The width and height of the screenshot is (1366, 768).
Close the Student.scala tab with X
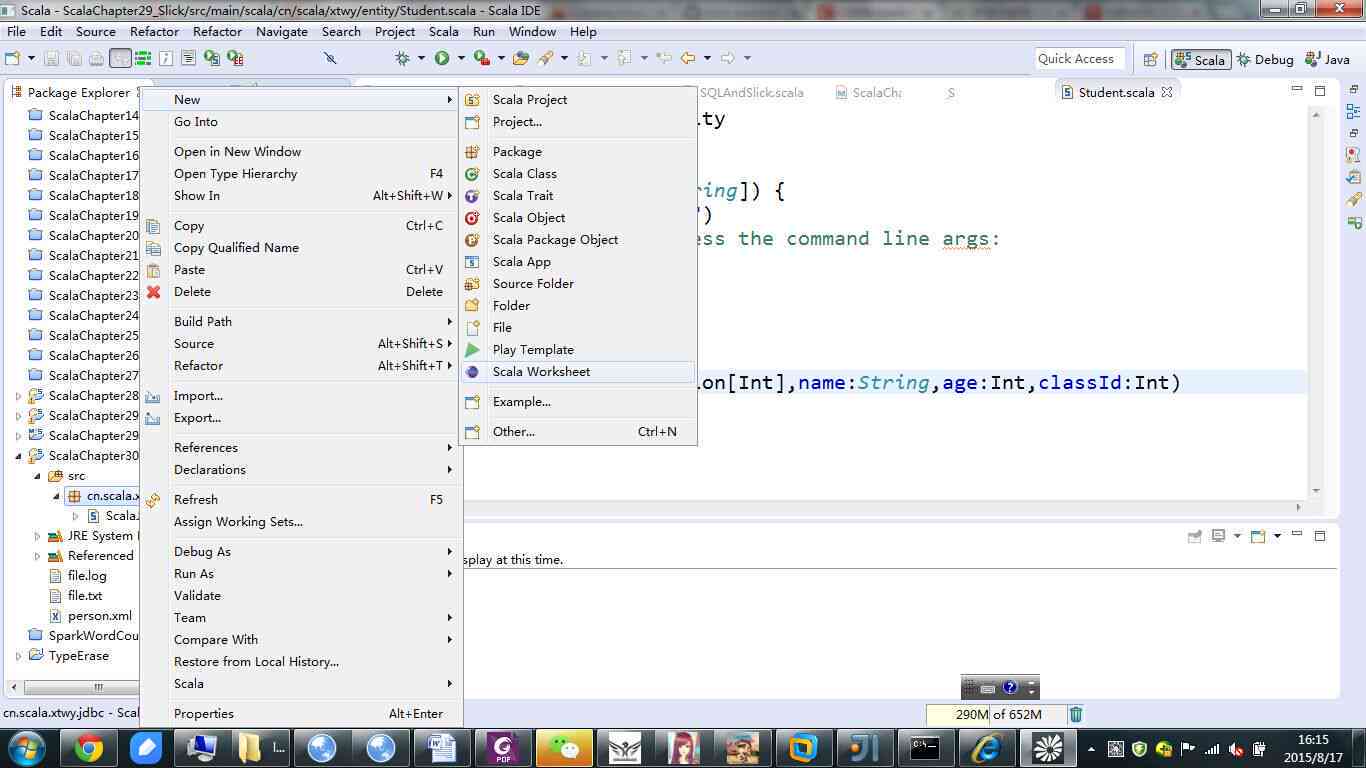click(1166, 92)
